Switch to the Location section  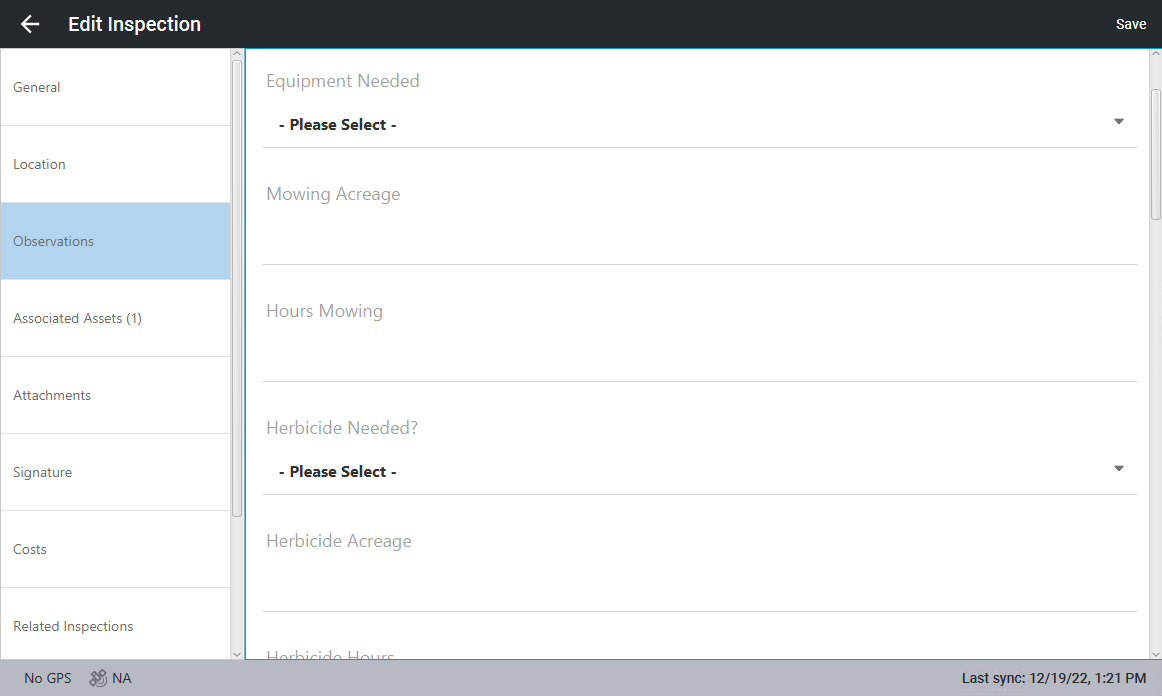point(115,164)
